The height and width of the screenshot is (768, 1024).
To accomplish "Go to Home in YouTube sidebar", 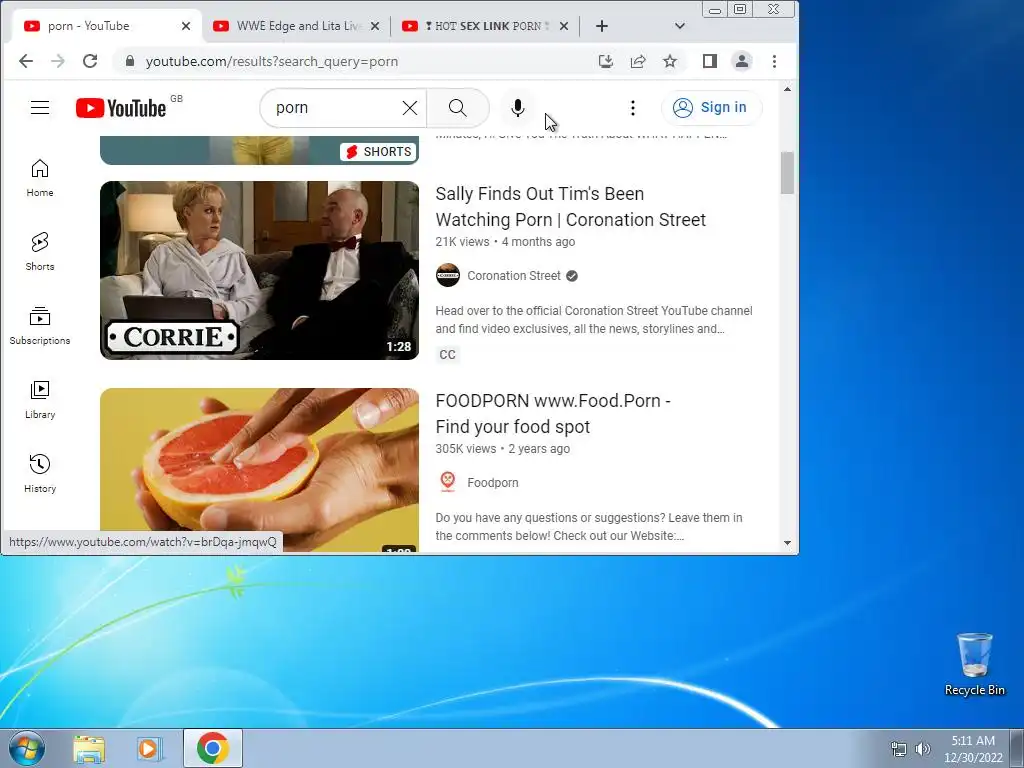I will 40,178.
